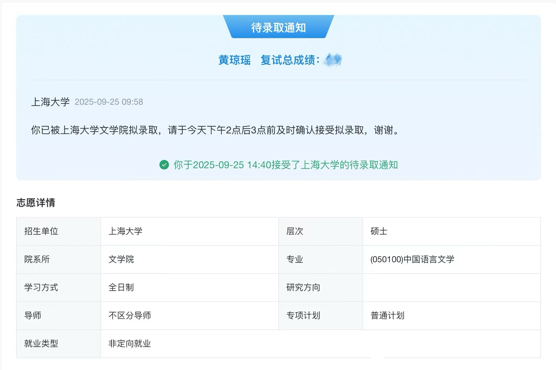The image size is (556, 370).
Task: Select the applicant name 黄琼瑶
Action: coord(234,60)
